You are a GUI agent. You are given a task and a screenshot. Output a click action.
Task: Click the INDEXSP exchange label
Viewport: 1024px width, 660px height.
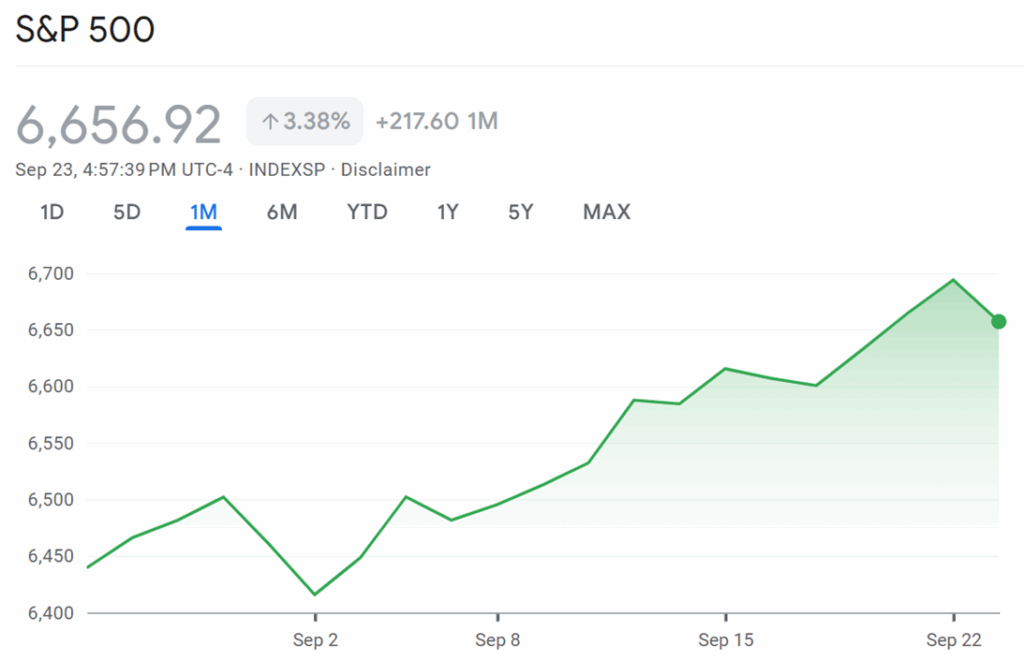point(287,170)
